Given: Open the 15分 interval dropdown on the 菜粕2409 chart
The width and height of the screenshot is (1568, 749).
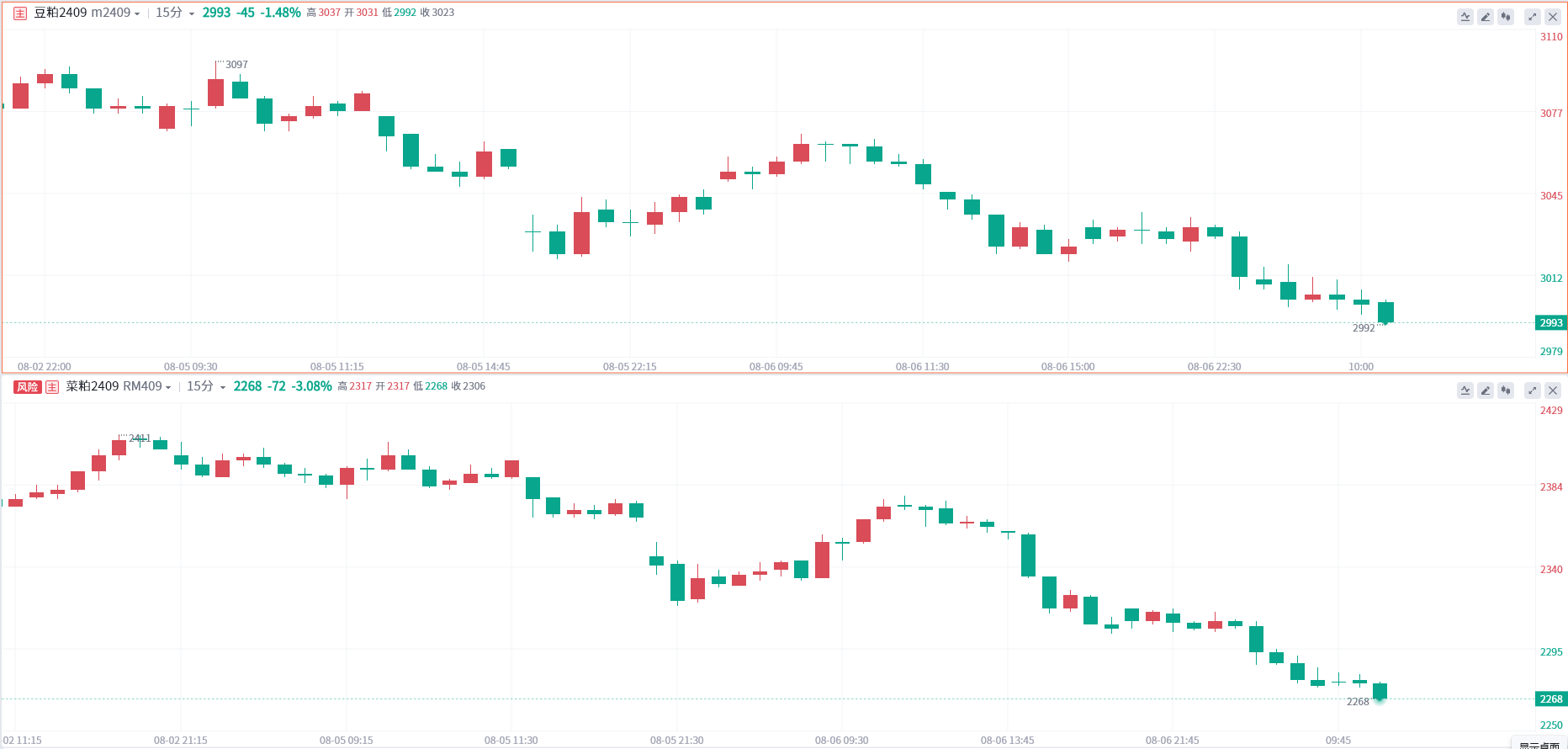Looking at the screenshot, I should [x=206, y=386].
